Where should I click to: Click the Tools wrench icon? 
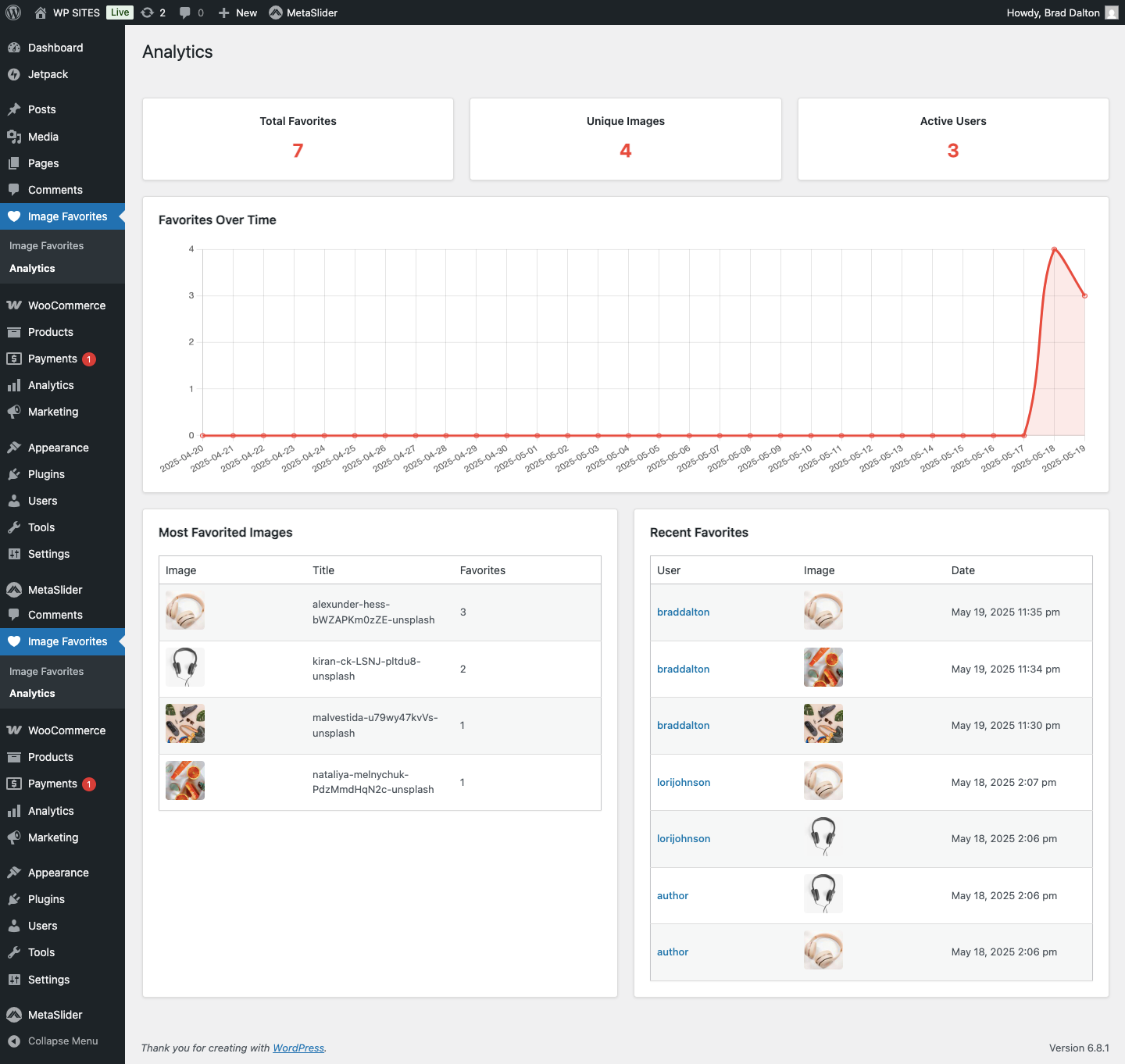click(x=14, y=527)
